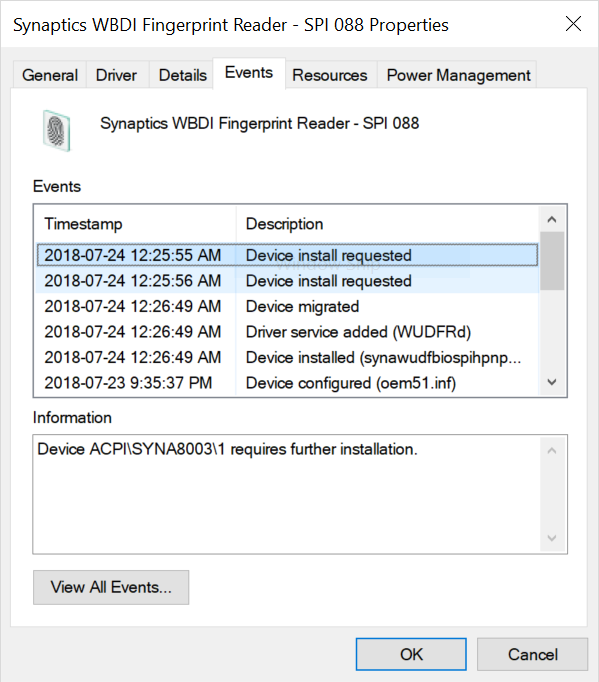Screen dimensions: 599x682
Task: Open the Driver tab
Action: pos(116,75)
